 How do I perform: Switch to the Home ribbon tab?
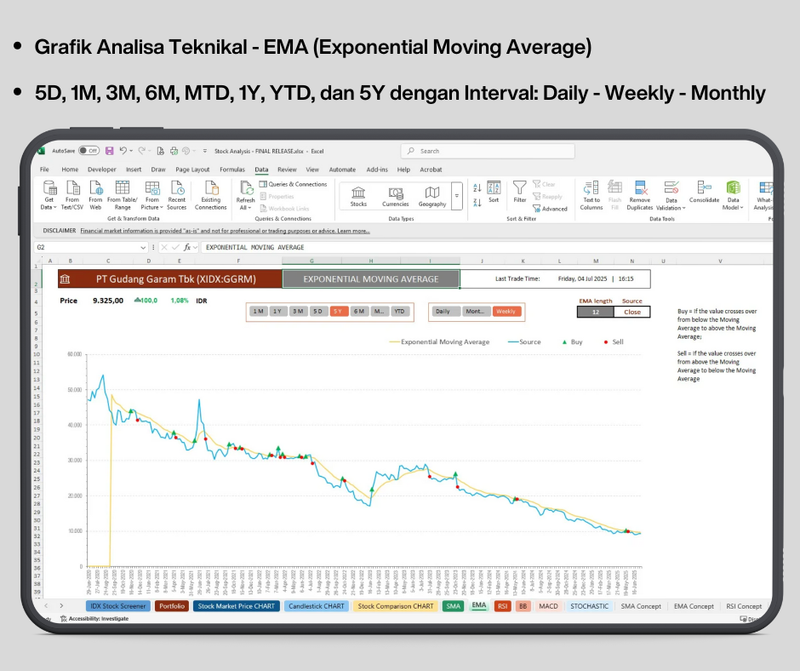click(x=70, y=169)
